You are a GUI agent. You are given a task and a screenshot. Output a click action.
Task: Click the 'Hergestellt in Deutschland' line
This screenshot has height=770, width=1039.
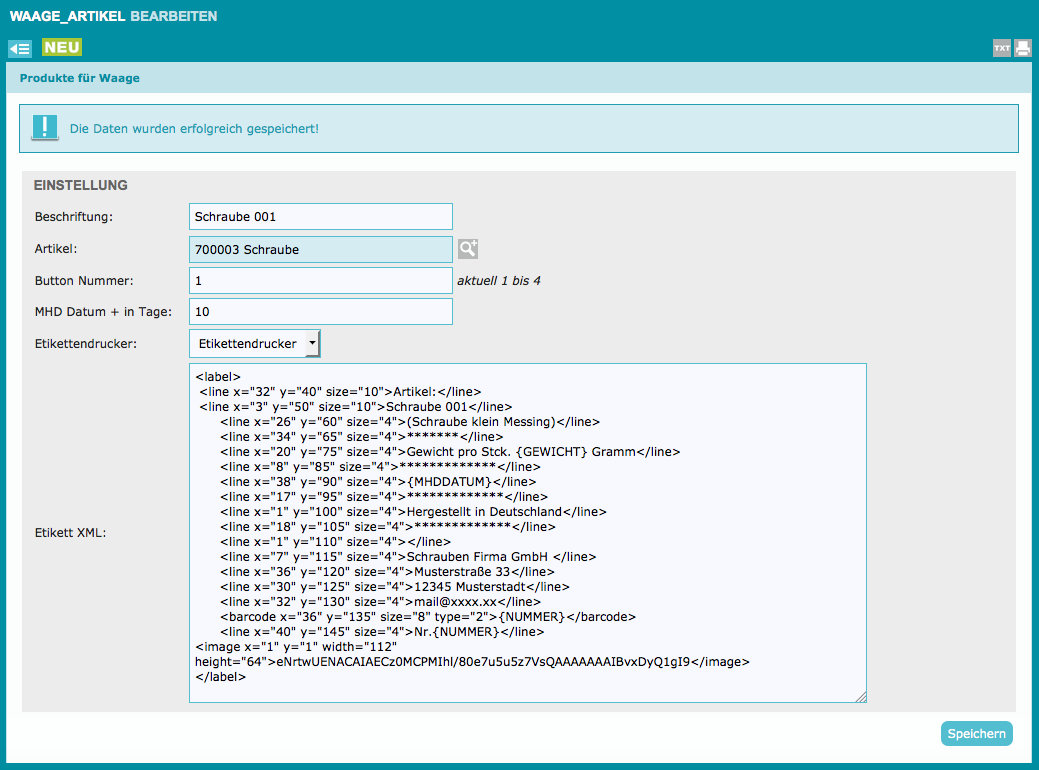(413, 512)
